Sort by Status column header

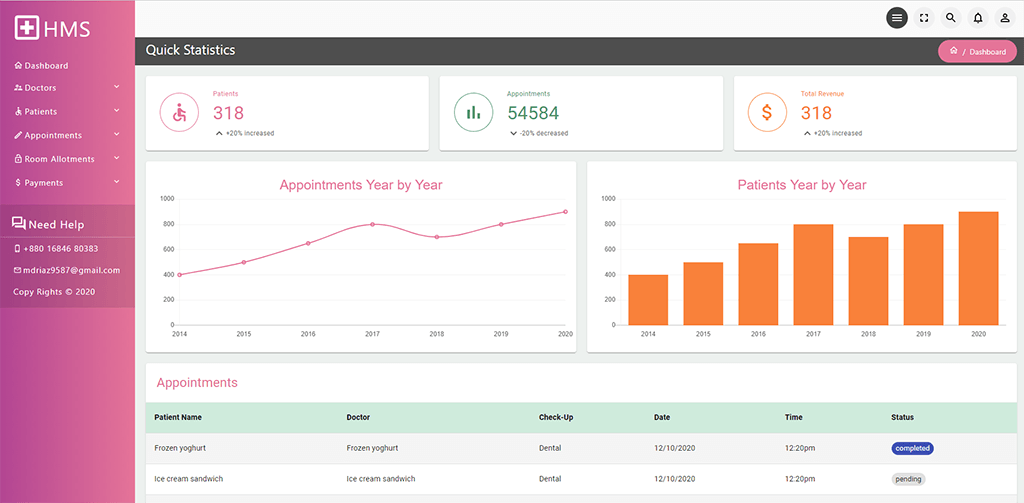[903, 417]
